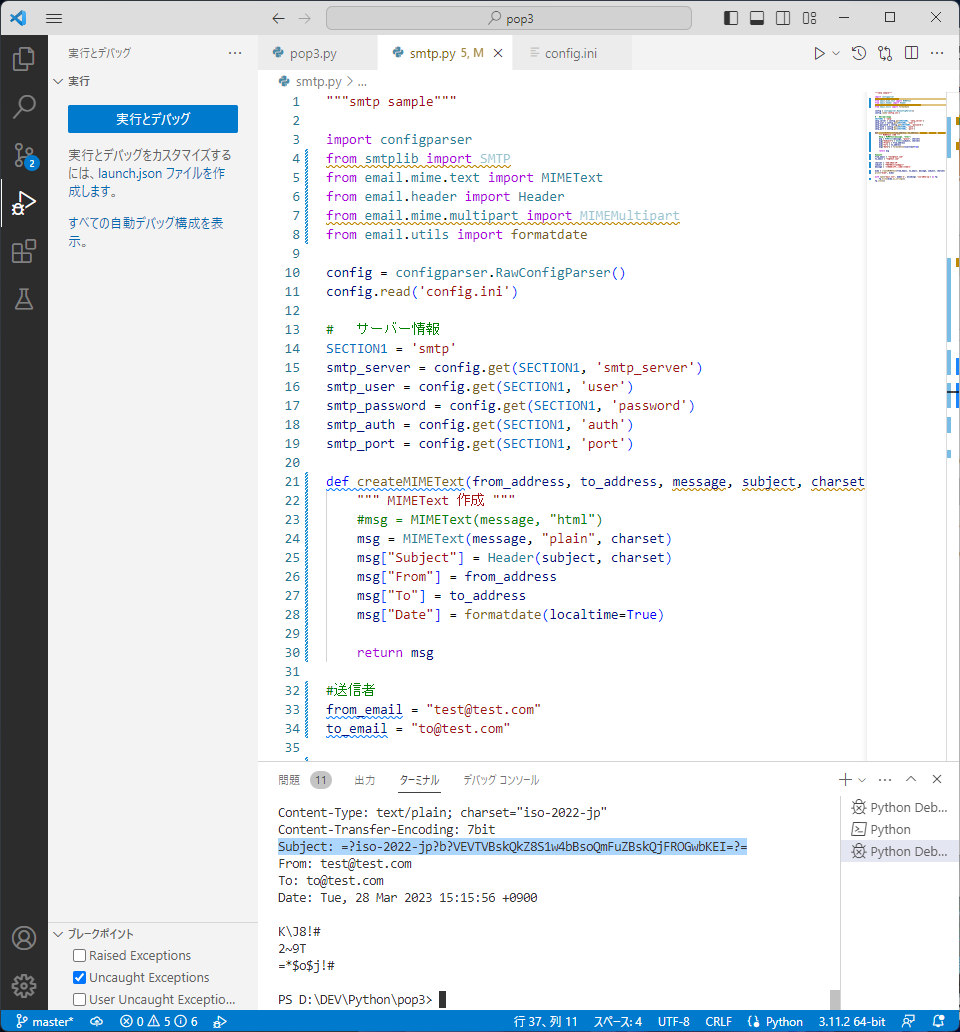Disable Uncaught Exceptions checkbox
960x1032 pixels.
[80, 977]
